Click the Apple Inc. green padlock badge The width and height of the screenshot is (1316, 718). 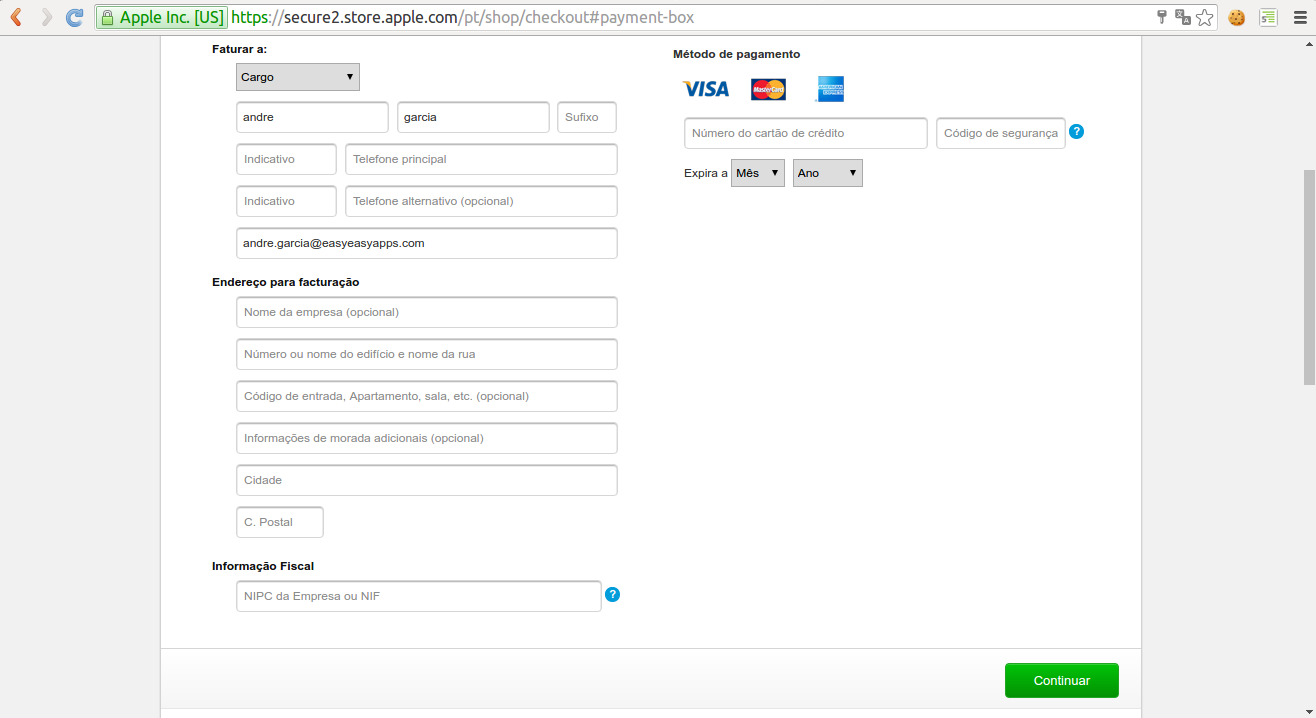click(162, 17)
